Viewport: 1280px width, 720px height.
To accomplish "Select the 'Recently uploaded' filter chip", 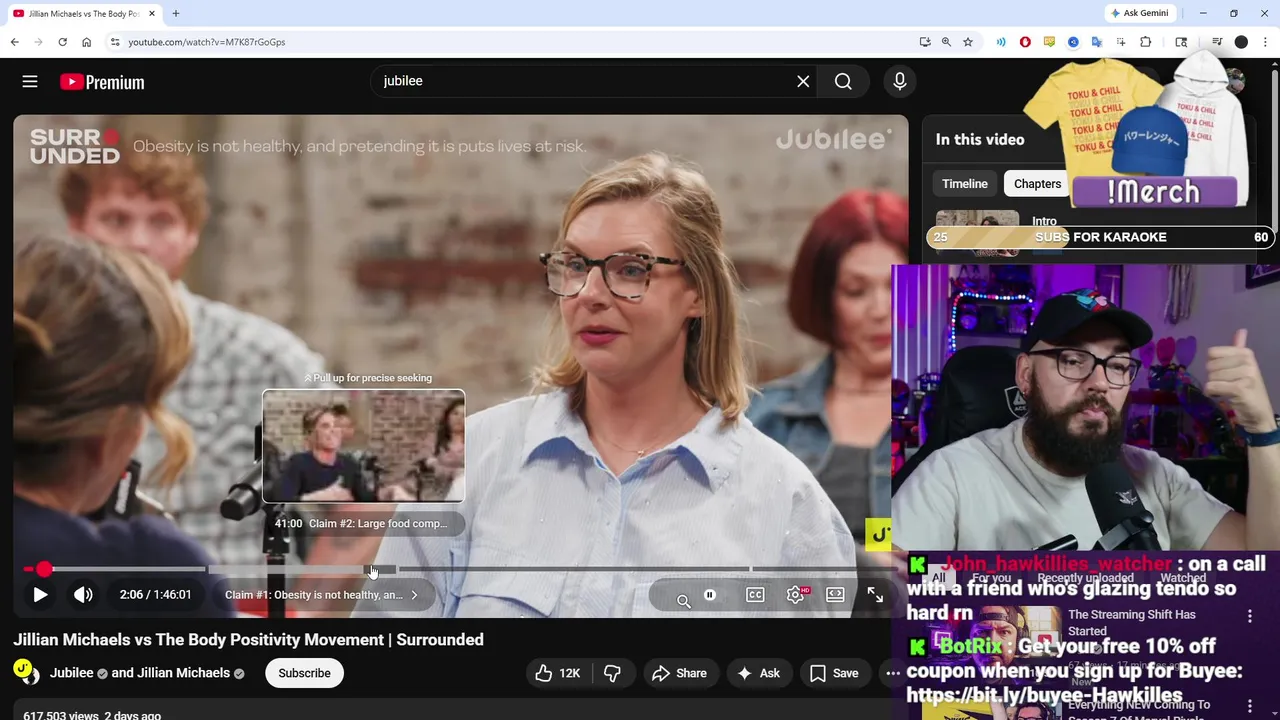I will click(1085, 578).
